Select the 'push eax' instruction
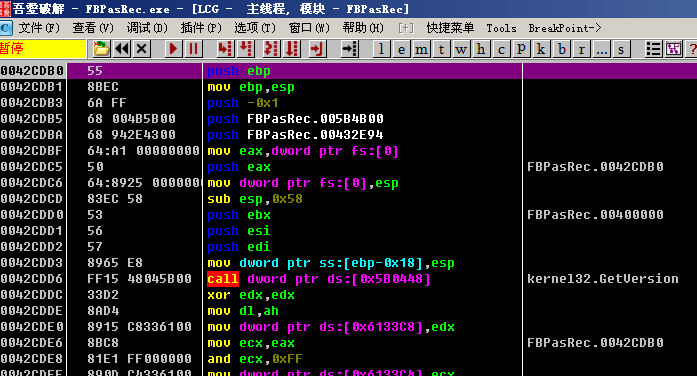Screen dimensions: 697x376 [239, 167]
